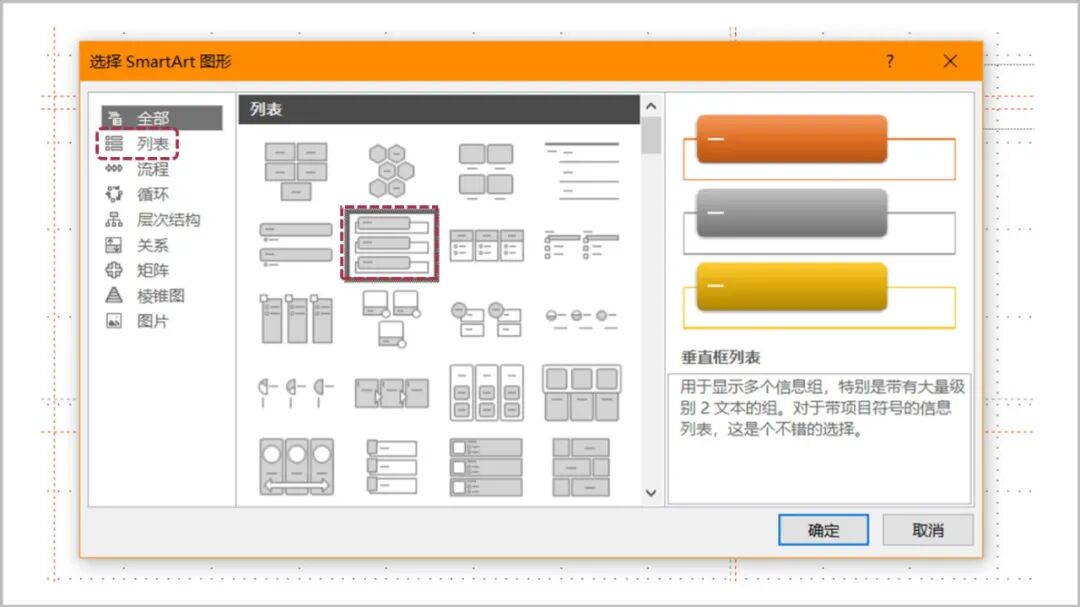Close the 选择 SmartArt 图形 dialog
This screenshot has width=1080, height=607.
[x=951, y=61]
